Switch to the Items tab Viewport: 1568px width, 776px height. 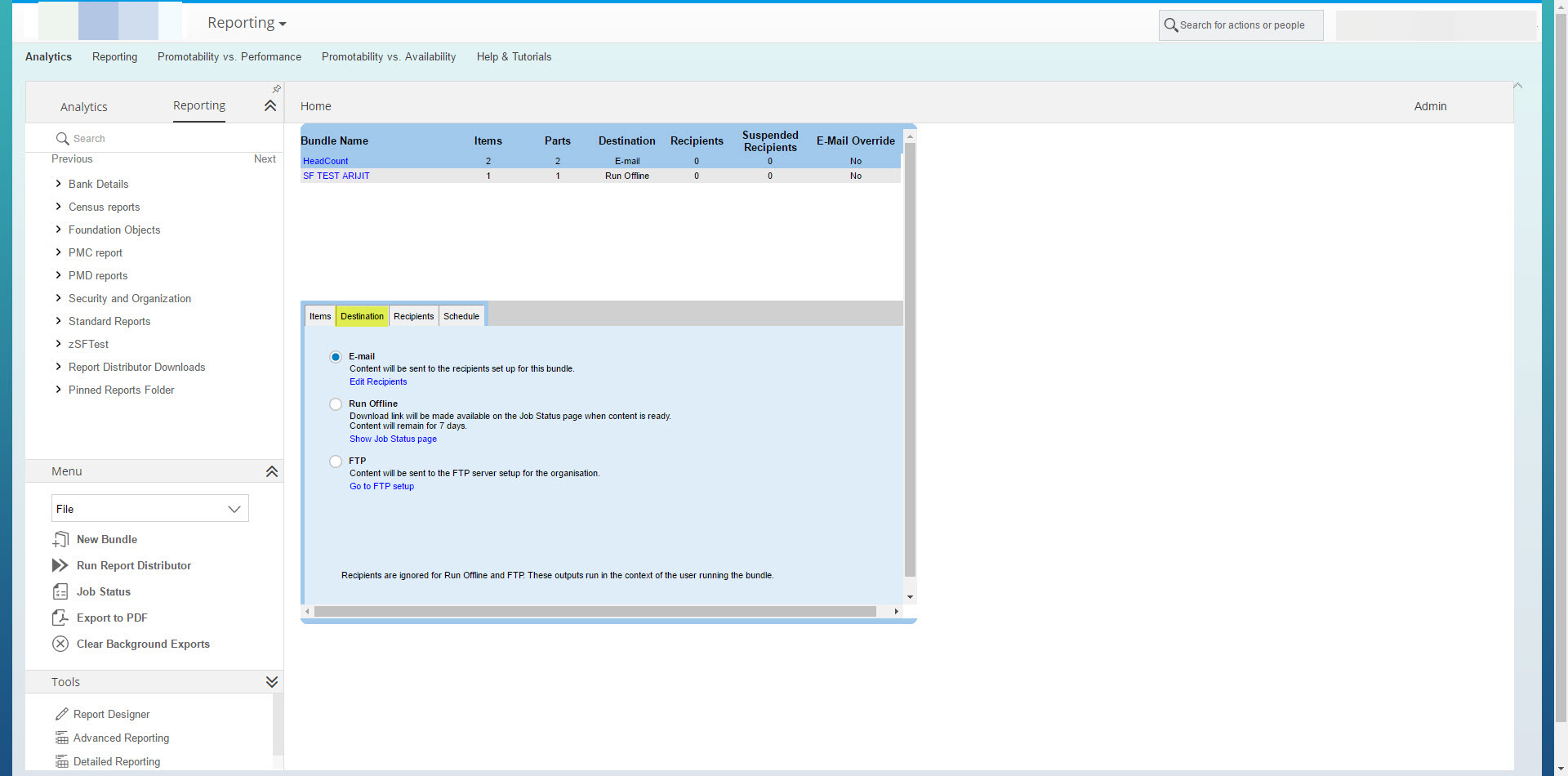click(320, 316)
